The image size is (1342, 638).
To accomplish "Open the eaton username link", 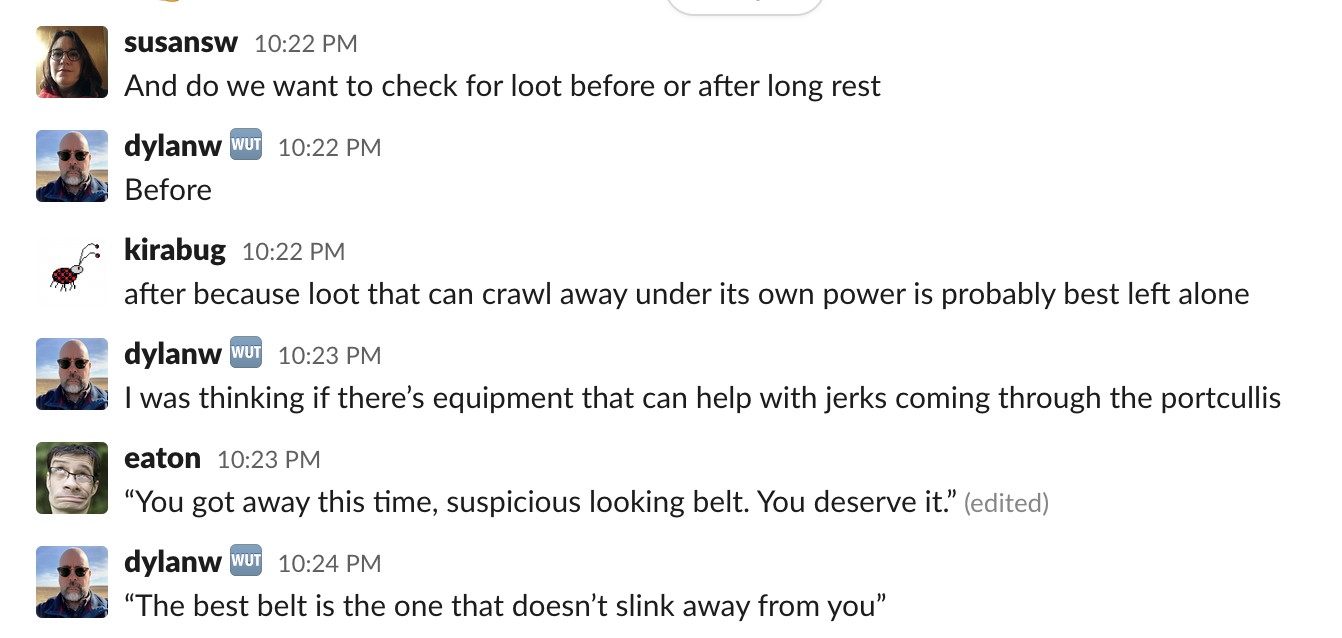I will (x=162, y=458).
